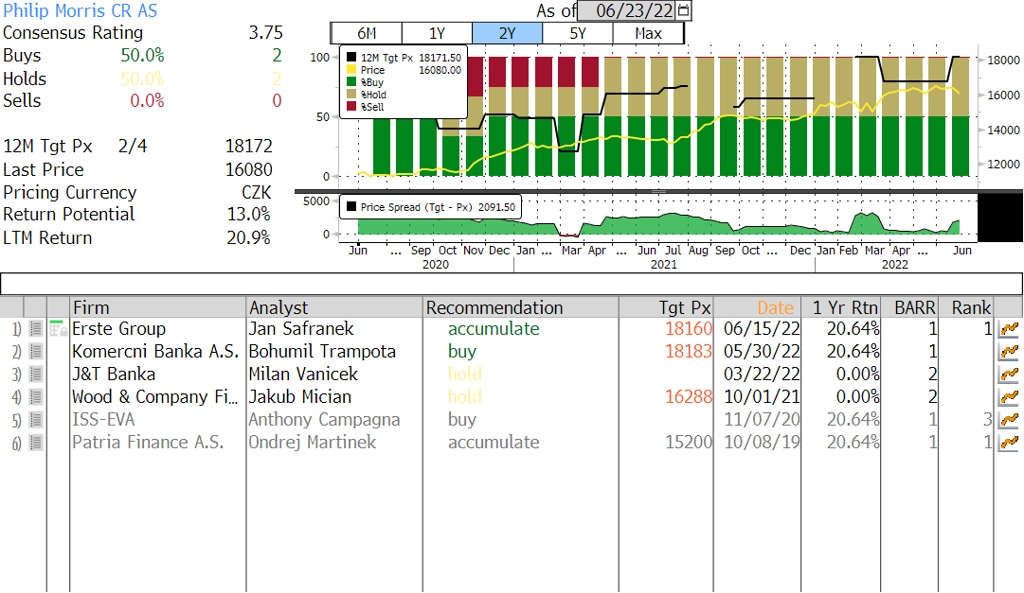Image resolution: width=1024 pixels, height=593 pixels.
Task: Sort by BARR column header
Action: [910, 308]
